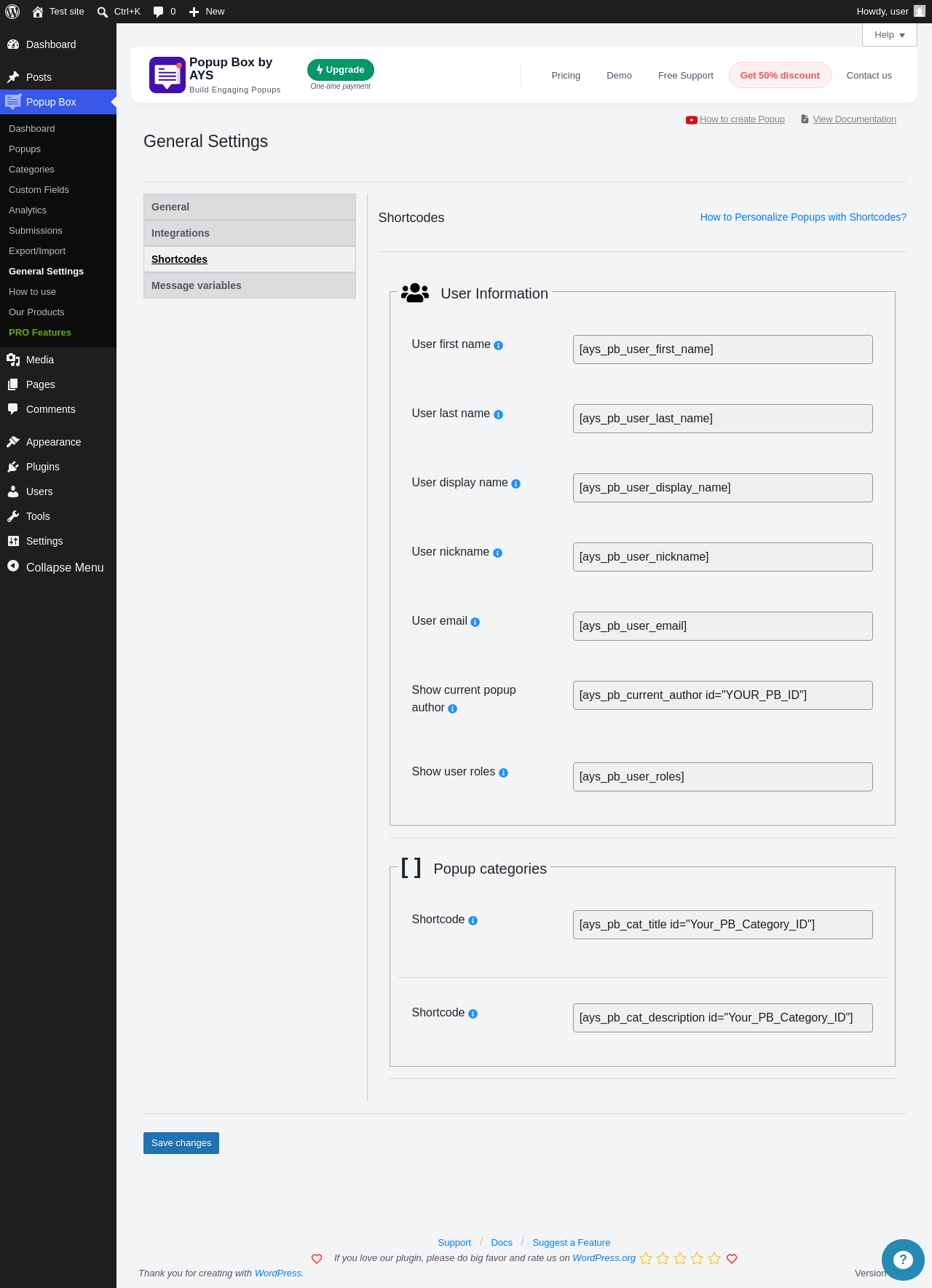This screenshot has height=1288, width=932.
Task: Open the Pages menu in sidebar
Action: 58,384
